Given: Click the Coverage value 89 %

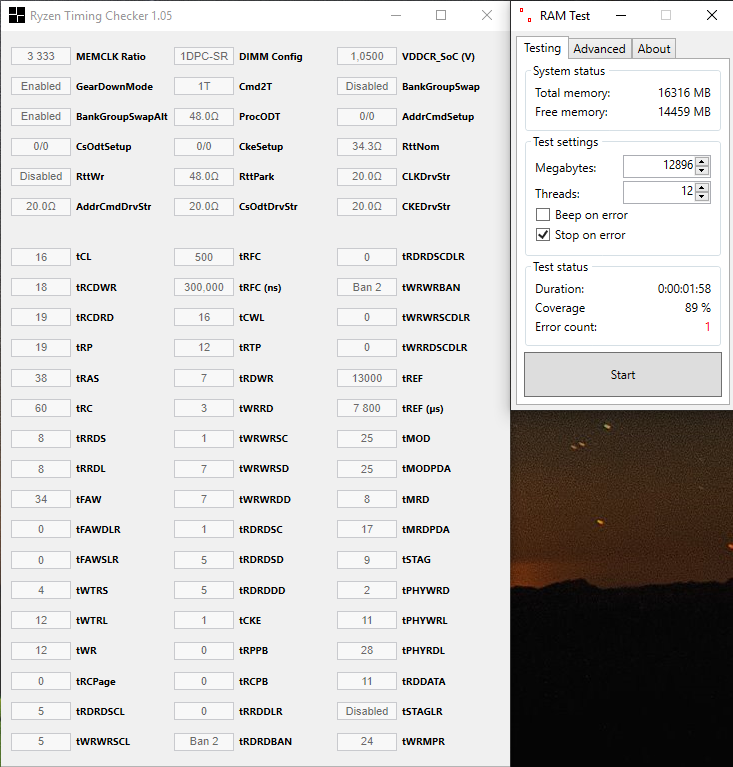Looking at the screenshot, I should click(x=698, y=308).
